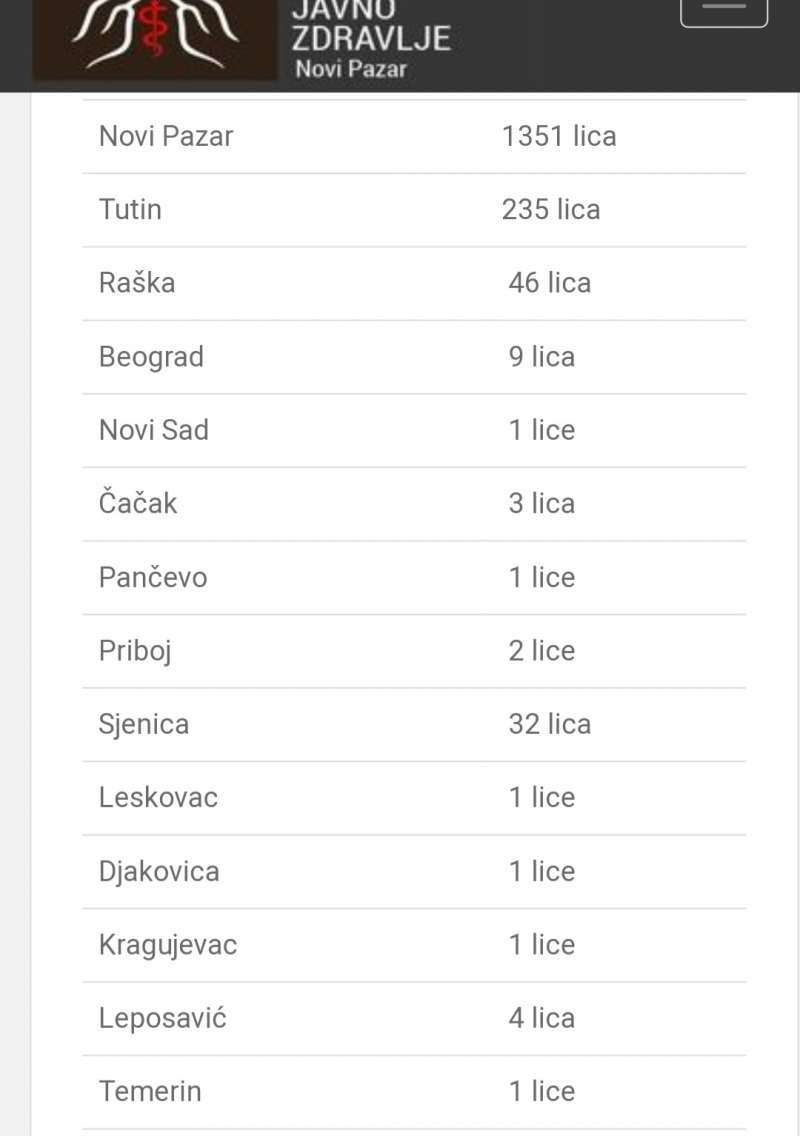Click the Raška city name

137,283
